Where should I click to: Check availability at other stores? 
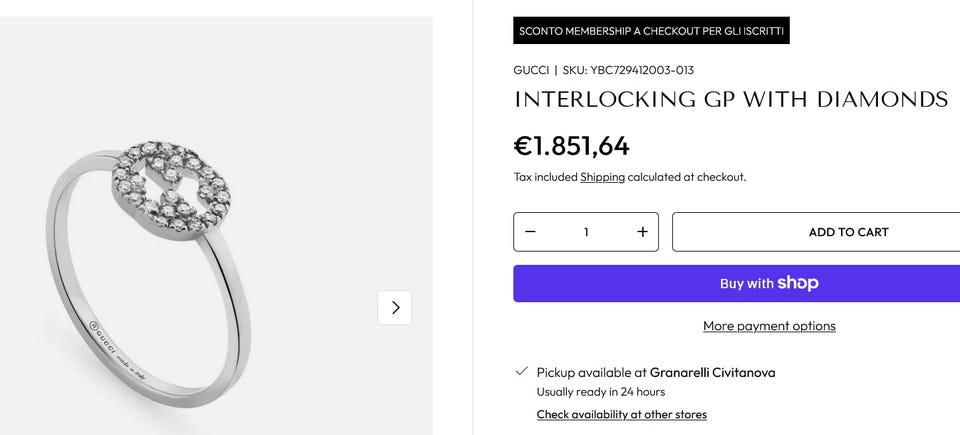pos(621,414)
